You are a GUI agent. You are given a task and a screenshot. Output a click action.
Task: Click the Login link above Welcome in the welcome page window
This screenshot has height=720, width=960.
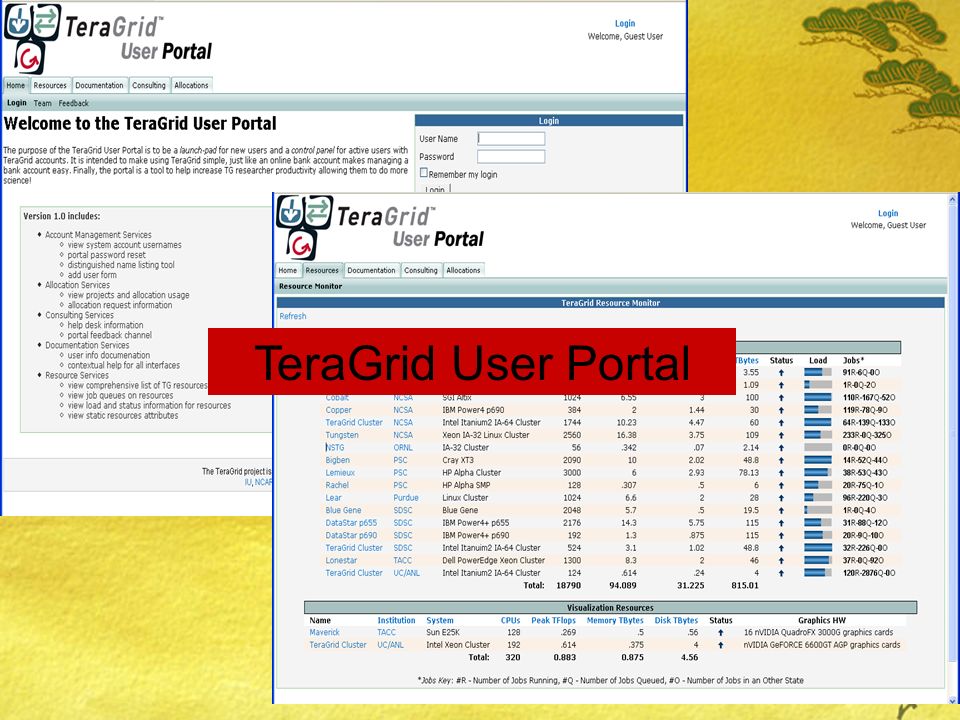[x=625, y=23]
